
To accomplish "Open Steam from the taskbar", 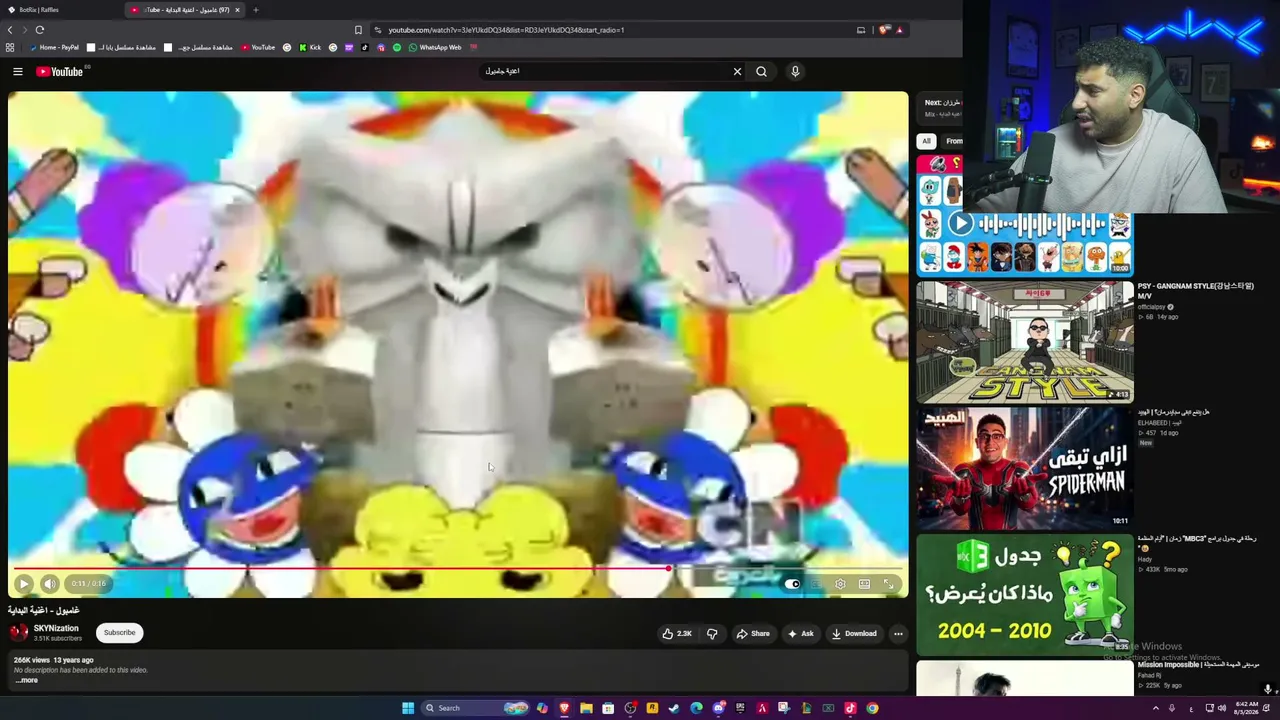I will point(674,708).
